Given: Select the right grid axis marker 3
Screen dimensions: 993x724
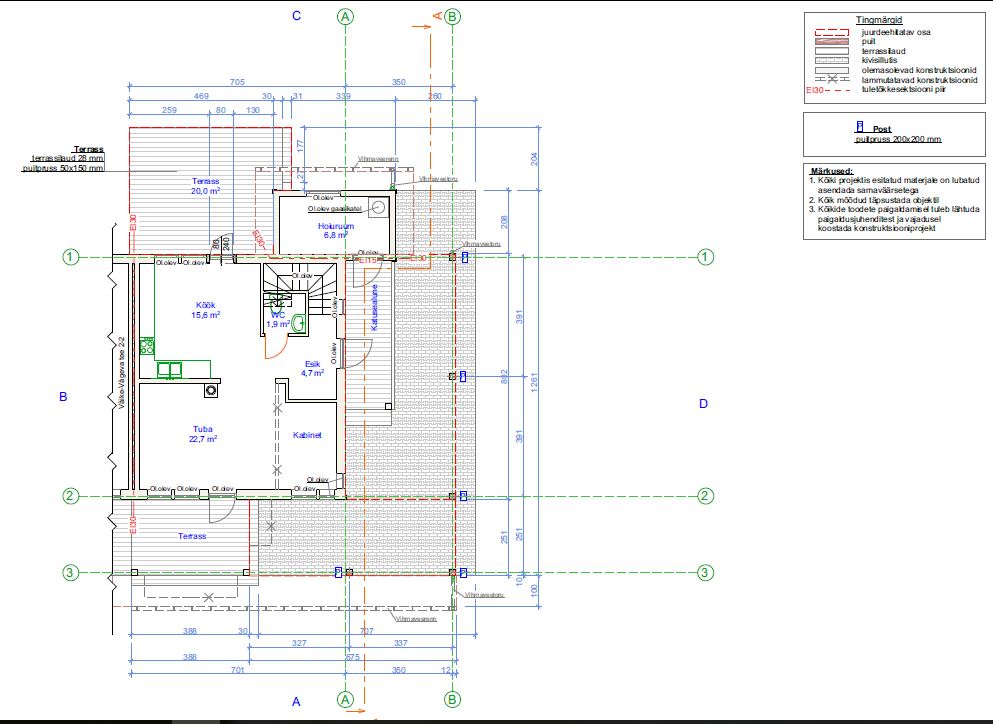Looking at the screenshot, I should tap(706, 572).
